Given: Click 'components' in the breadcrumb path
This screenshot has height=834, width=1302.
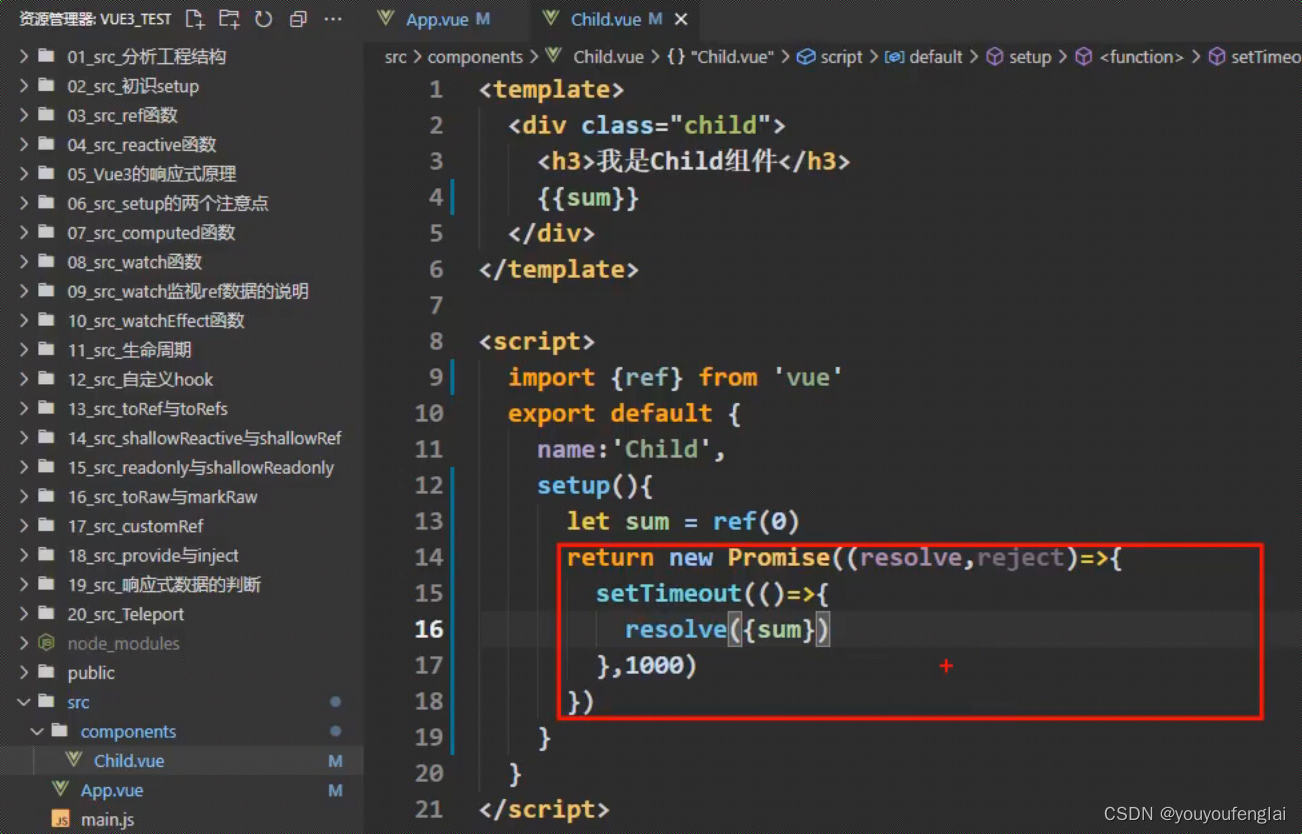Looking at the screenshot, I should [x=475, y=57].
